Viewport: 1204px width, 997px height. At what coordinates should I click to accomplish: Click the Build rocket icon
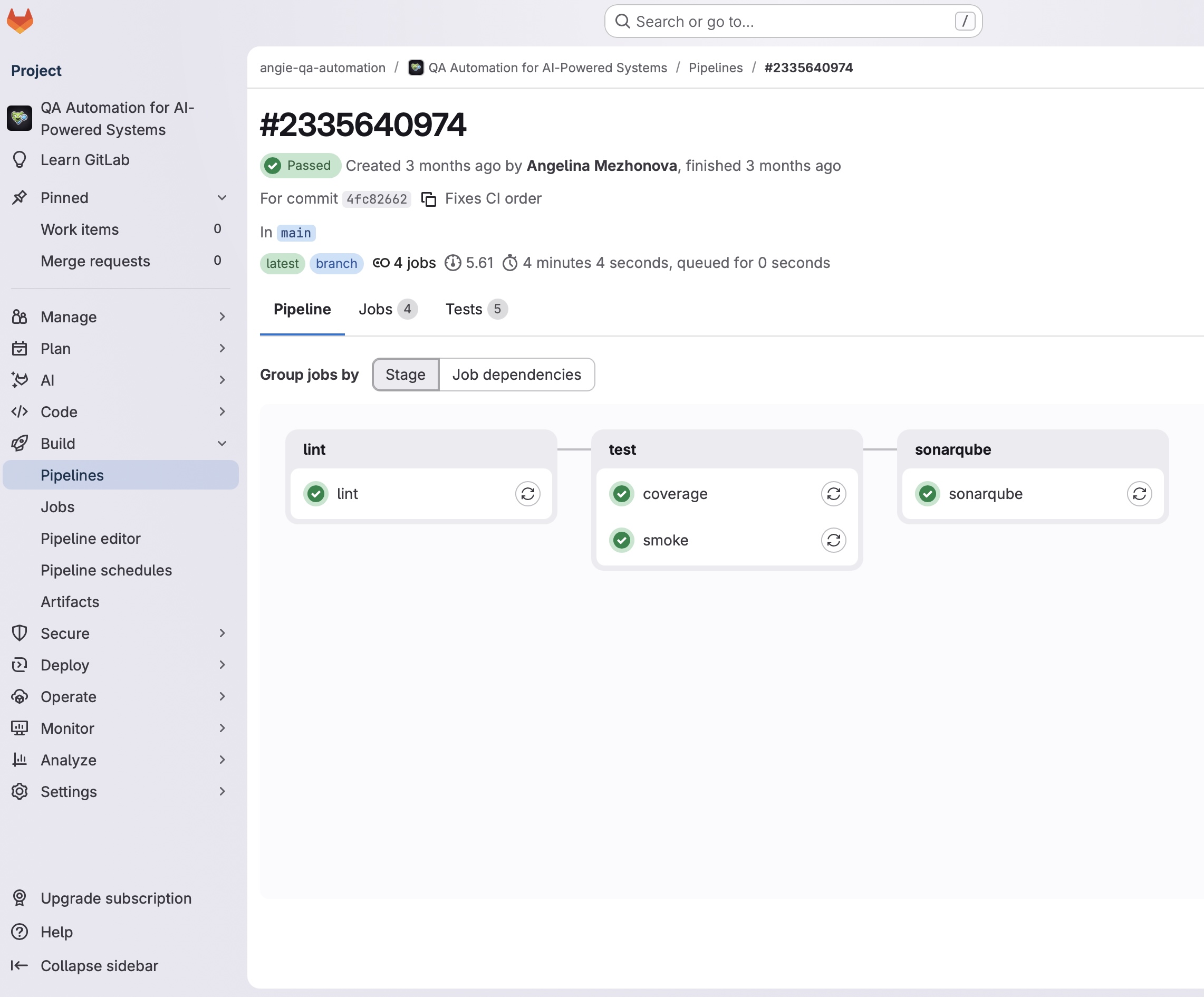click(20, 443)
